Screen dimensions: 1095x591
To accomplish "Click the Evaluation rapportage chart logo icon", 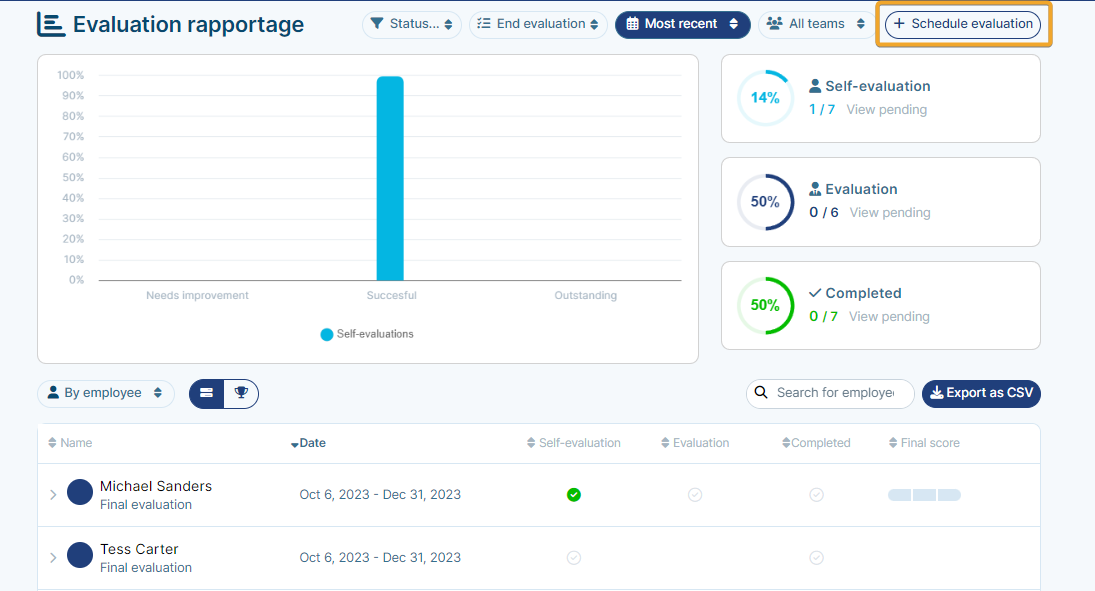I will click(x=51, y=24).
